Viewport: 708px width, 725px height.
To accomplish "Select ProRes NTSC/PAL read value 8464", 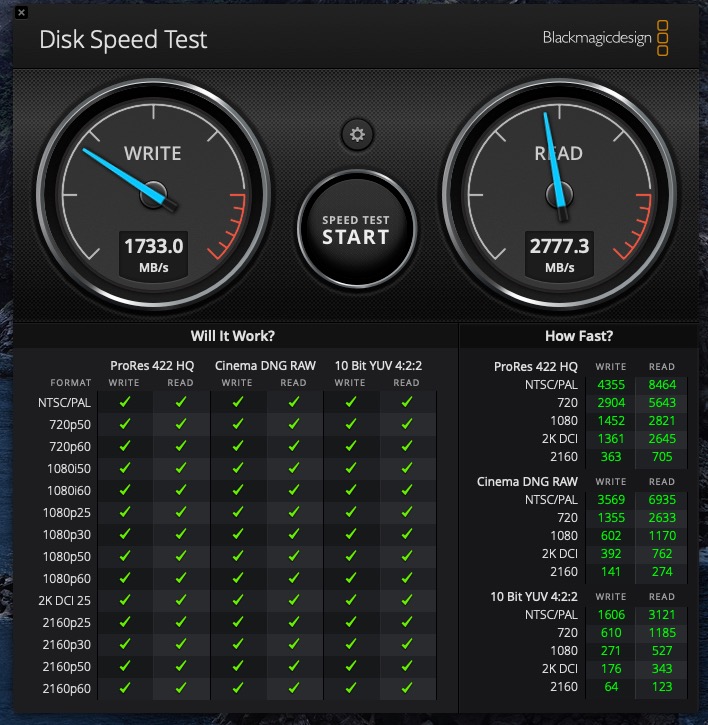I will (x=662, y=385).
